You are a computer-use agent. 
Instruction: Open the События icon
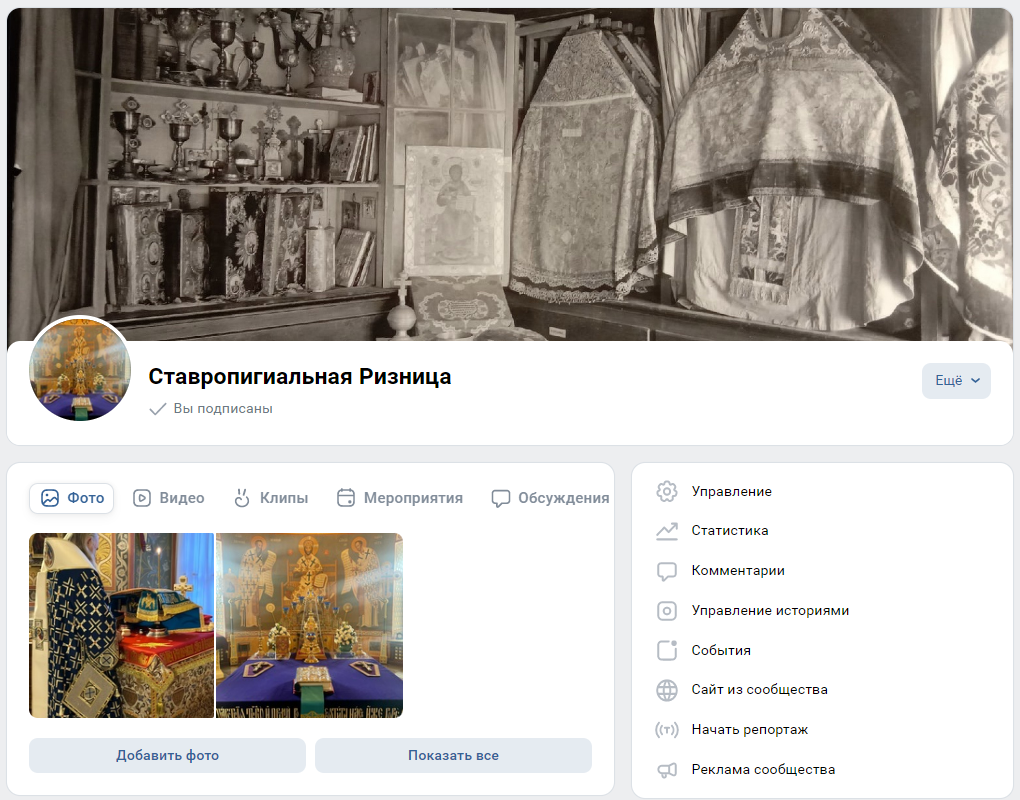tap(667, 650)
